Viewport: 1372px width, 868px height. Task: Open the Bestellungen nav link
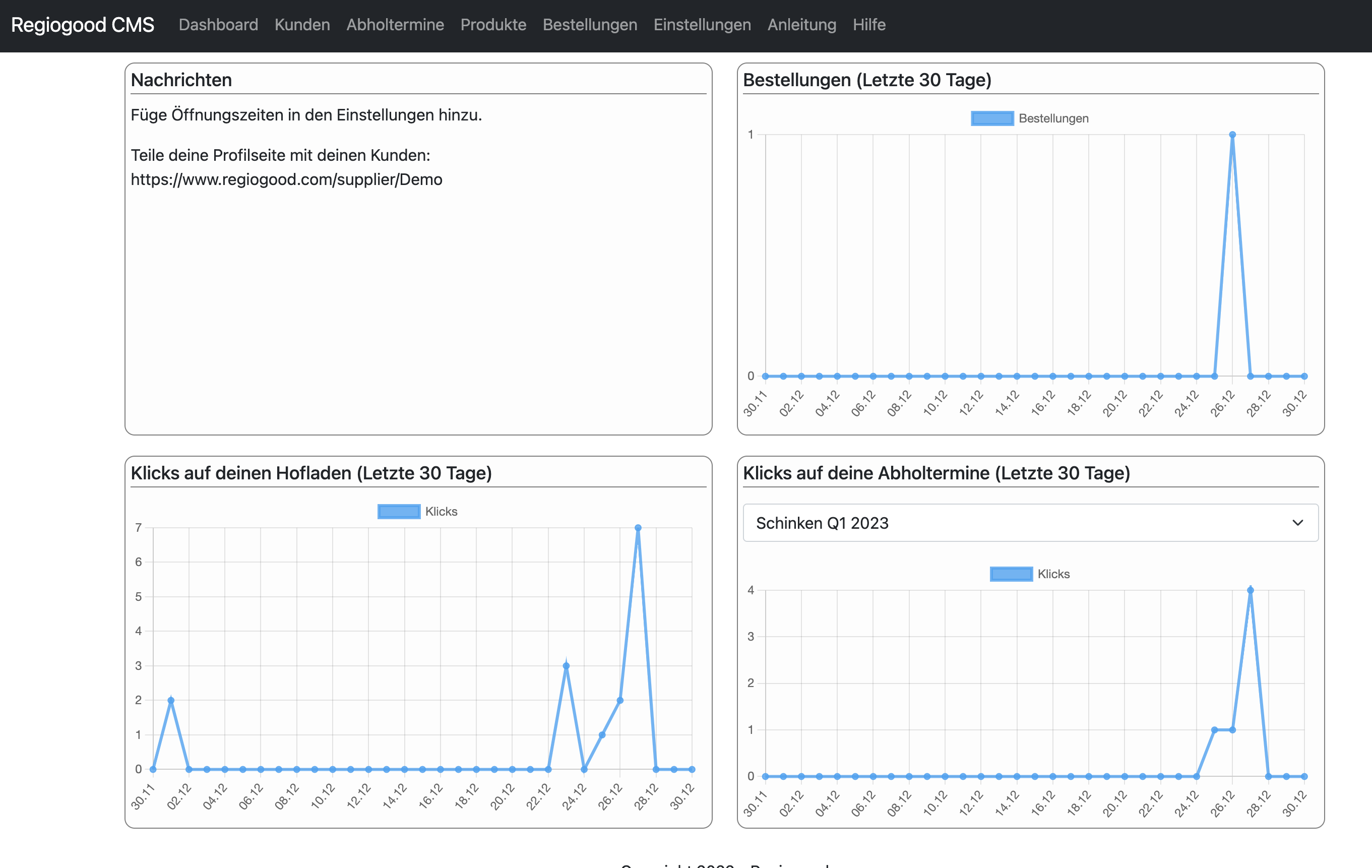pos(590,25)
